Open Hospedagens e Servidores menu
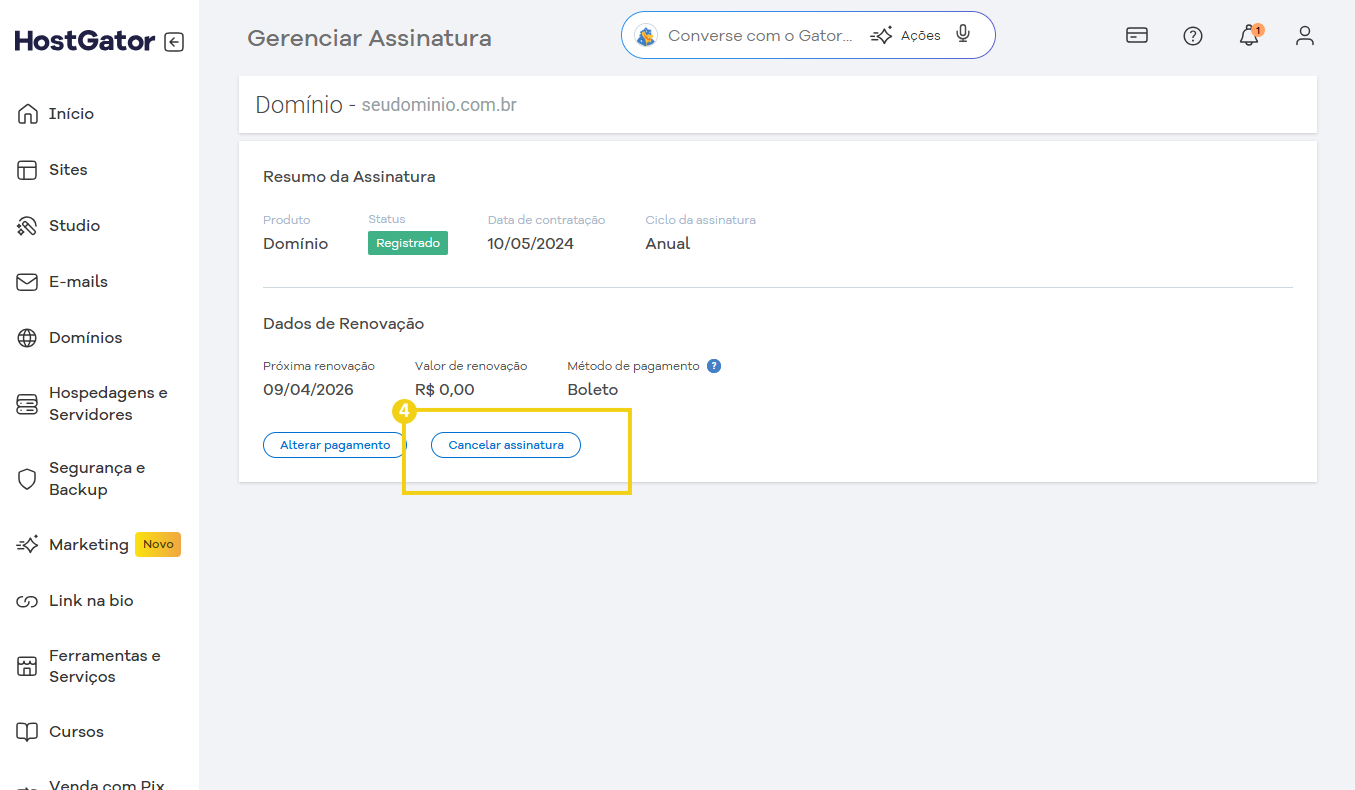Screen dimensions: 1355x790 [108, 404]
